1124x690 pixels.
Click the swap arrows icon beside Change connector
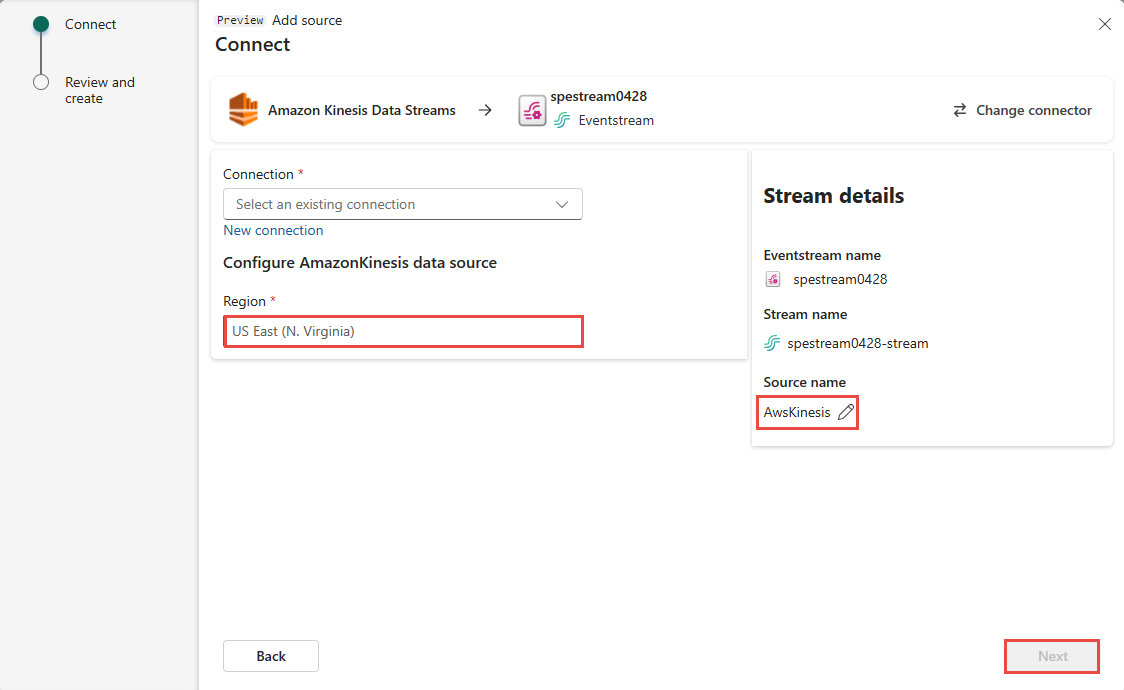[x=960, y=110]
